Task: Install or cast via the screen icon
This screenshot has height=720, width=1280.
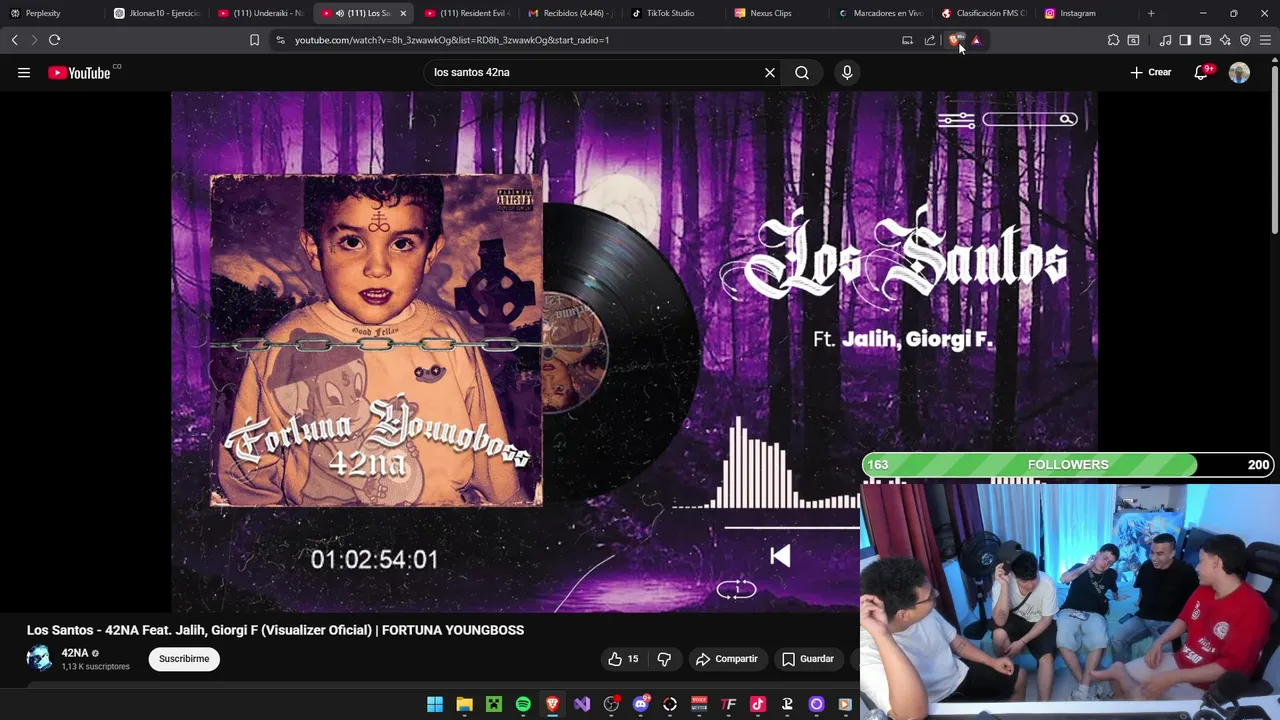Action: point(907,40)
